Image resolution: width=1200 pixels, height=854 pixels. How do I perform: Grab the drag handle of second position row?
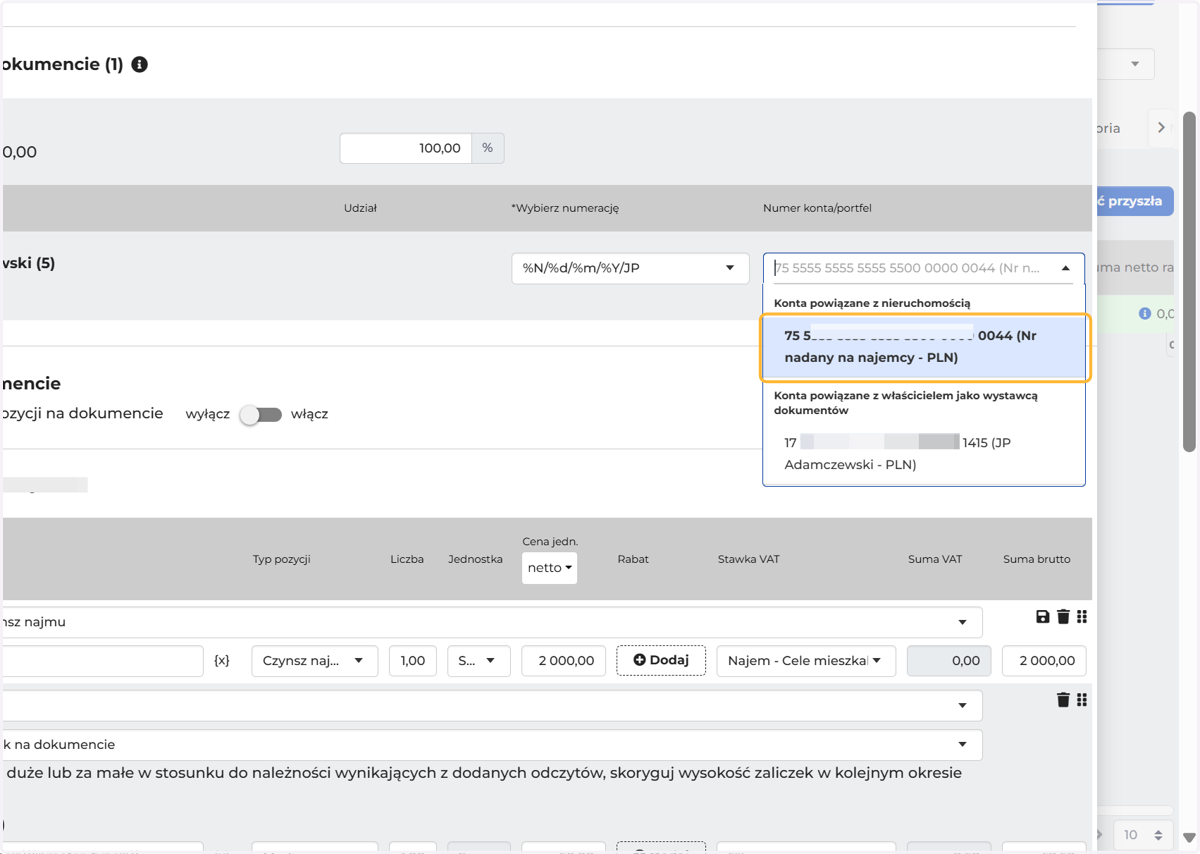tap(1082, 700)
